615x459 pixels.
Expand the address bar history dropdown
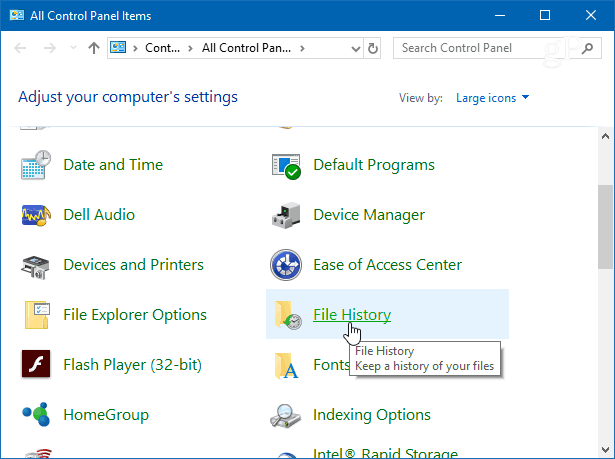point(355,49)
